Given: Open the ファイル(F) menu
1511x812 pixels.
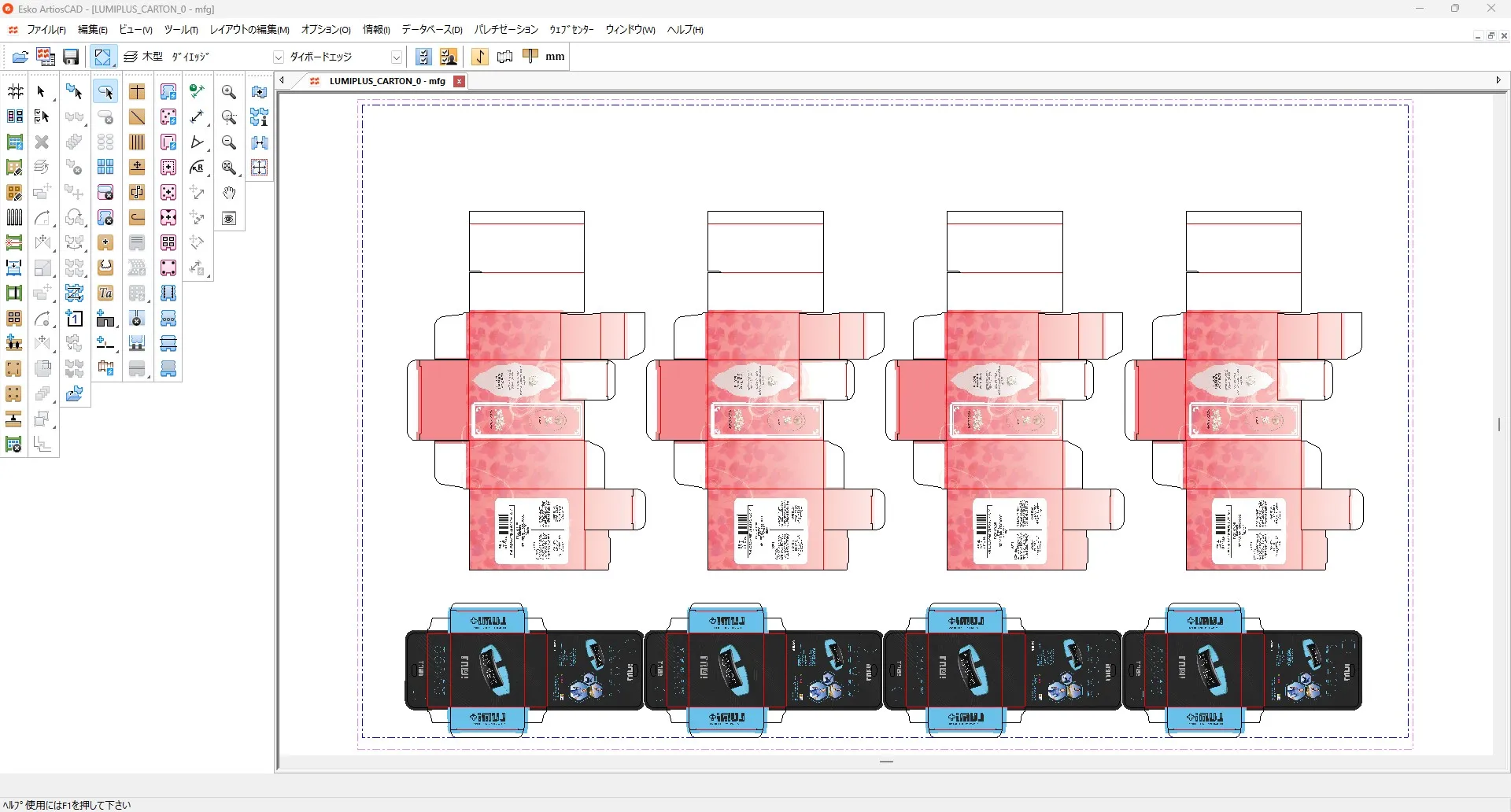Looking at the screenshot, I should pos(46,30).
